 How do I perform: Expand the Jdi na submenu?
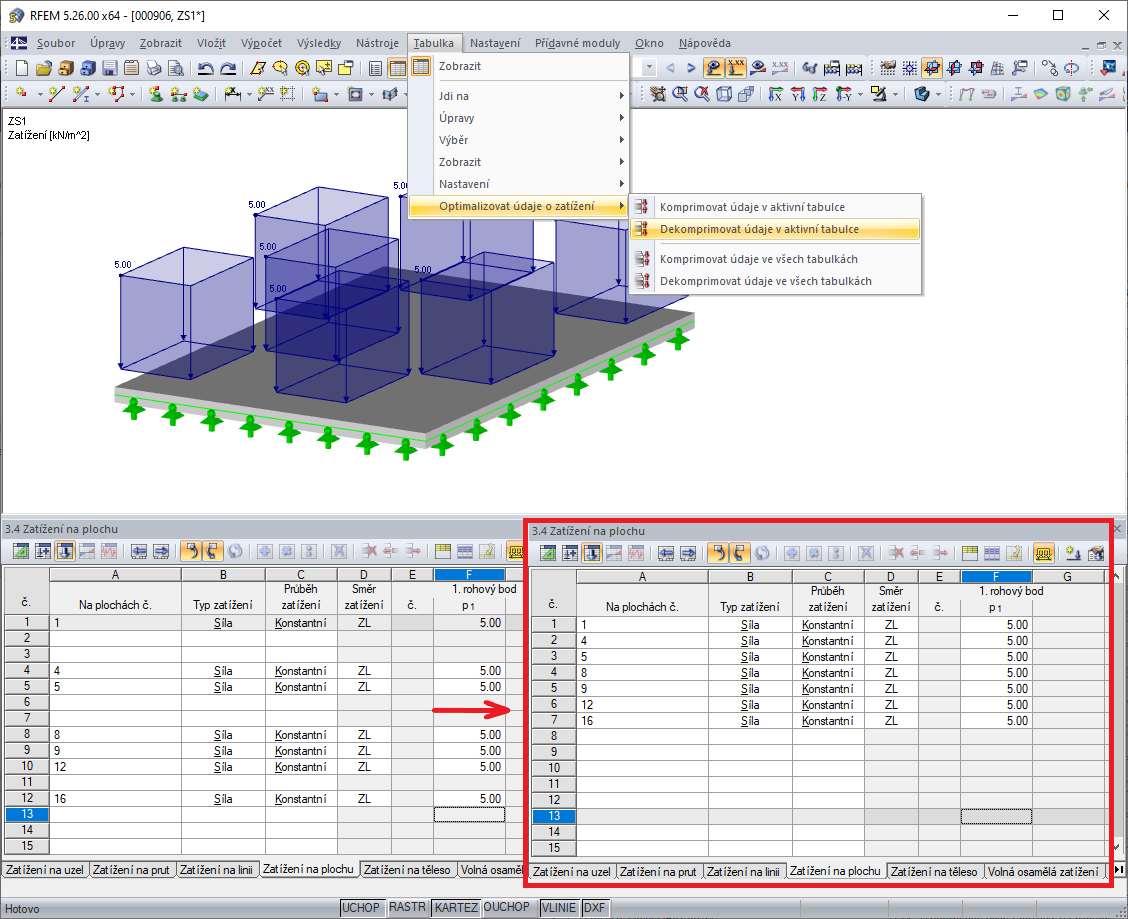[519, 96]
